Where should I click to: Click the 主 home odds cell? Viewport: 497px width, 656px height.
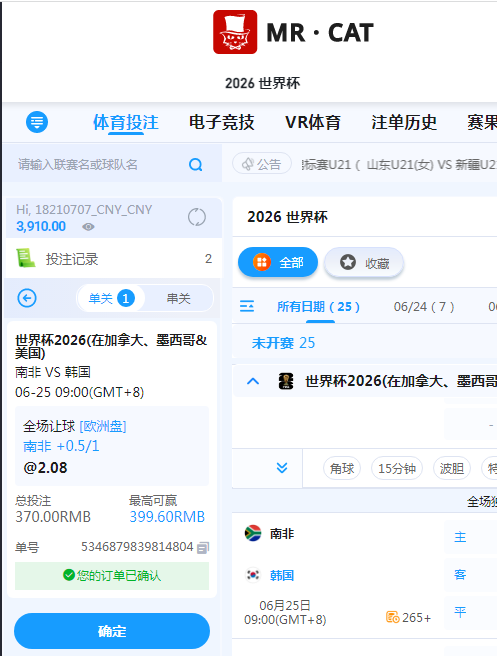click(470, 537)
